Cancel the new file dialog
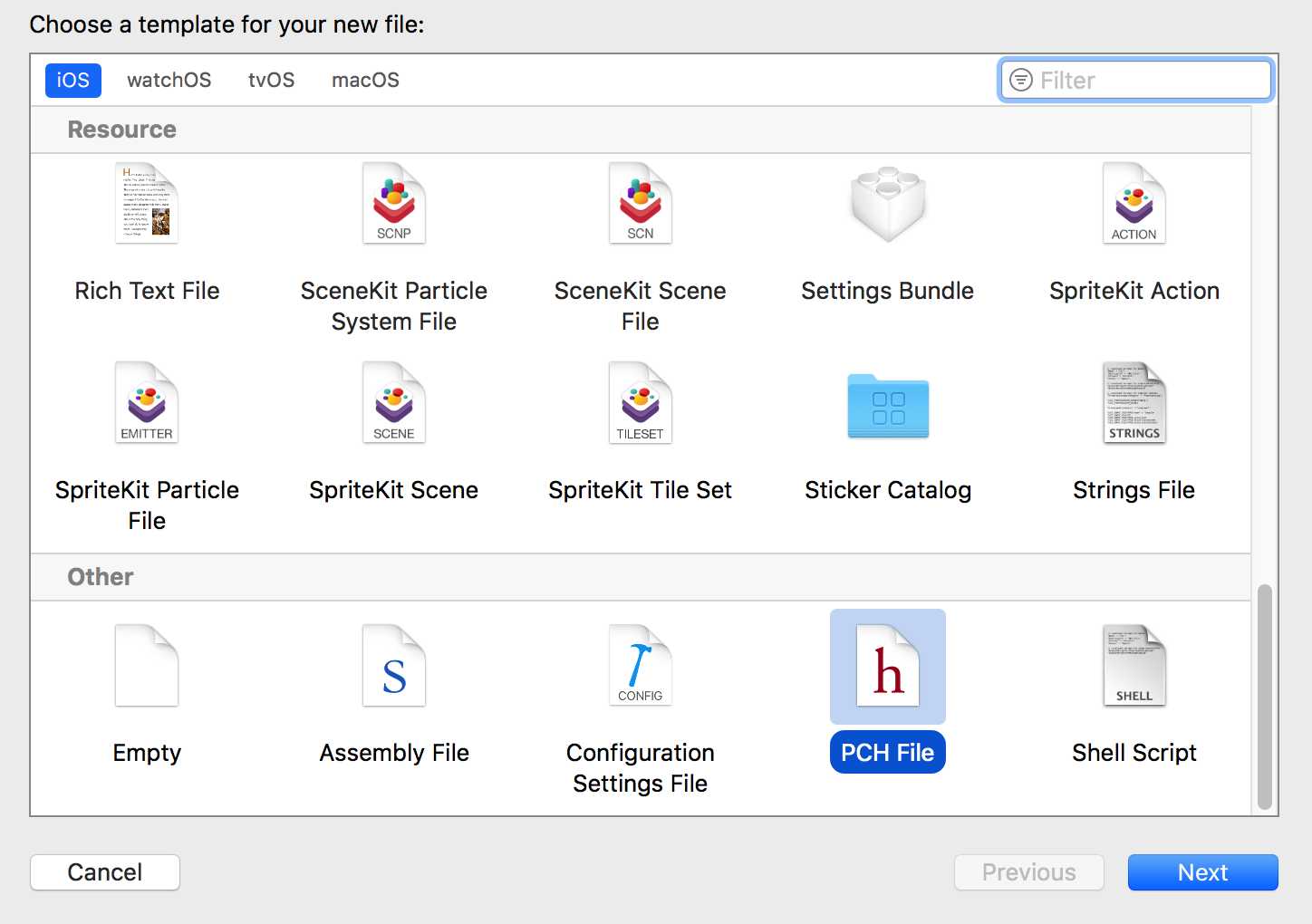This screenshot has height=924, width=1312. coord(105,872)
